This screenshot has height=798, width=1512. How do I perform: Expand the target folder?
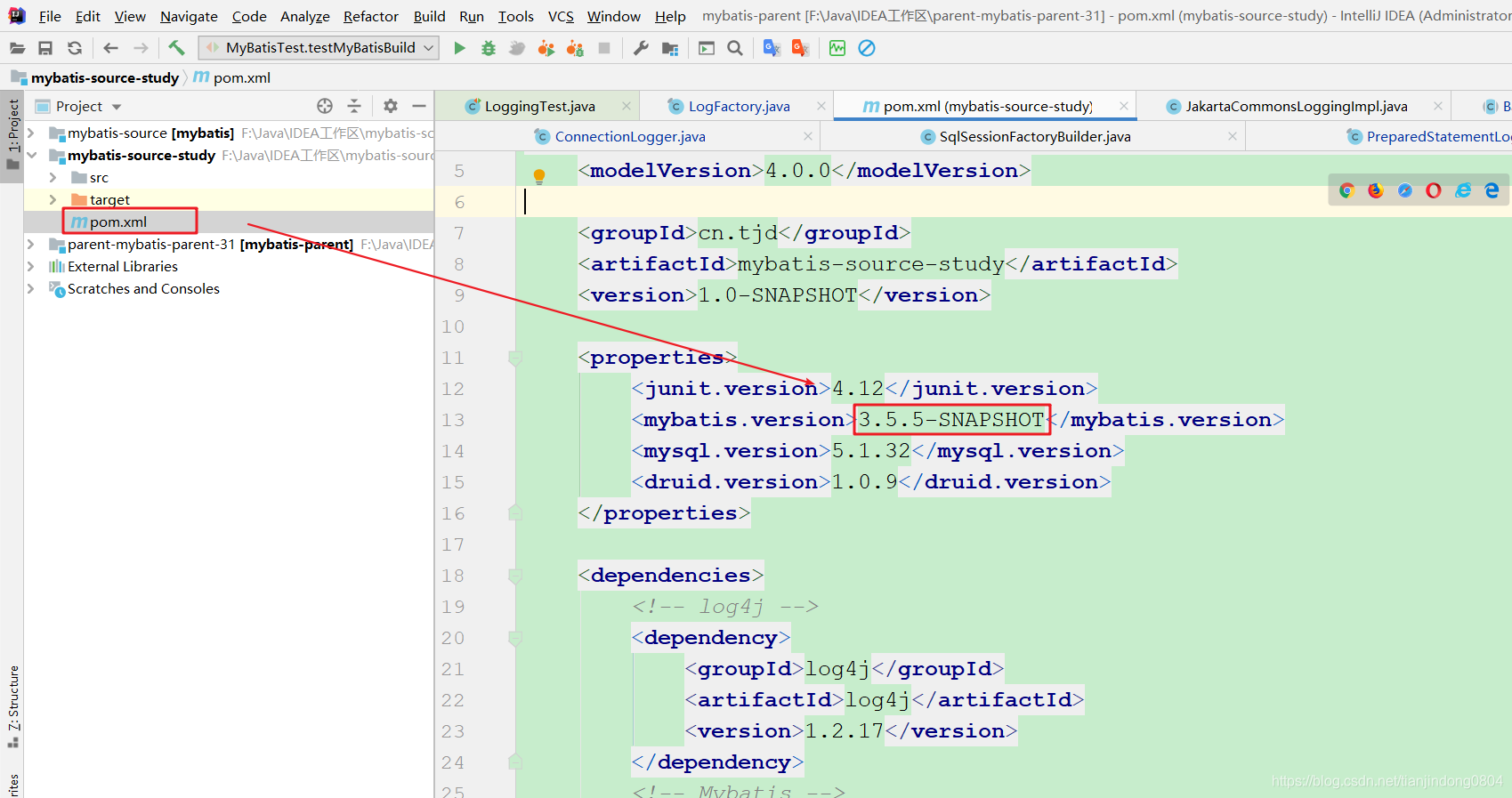pos(53,199)
